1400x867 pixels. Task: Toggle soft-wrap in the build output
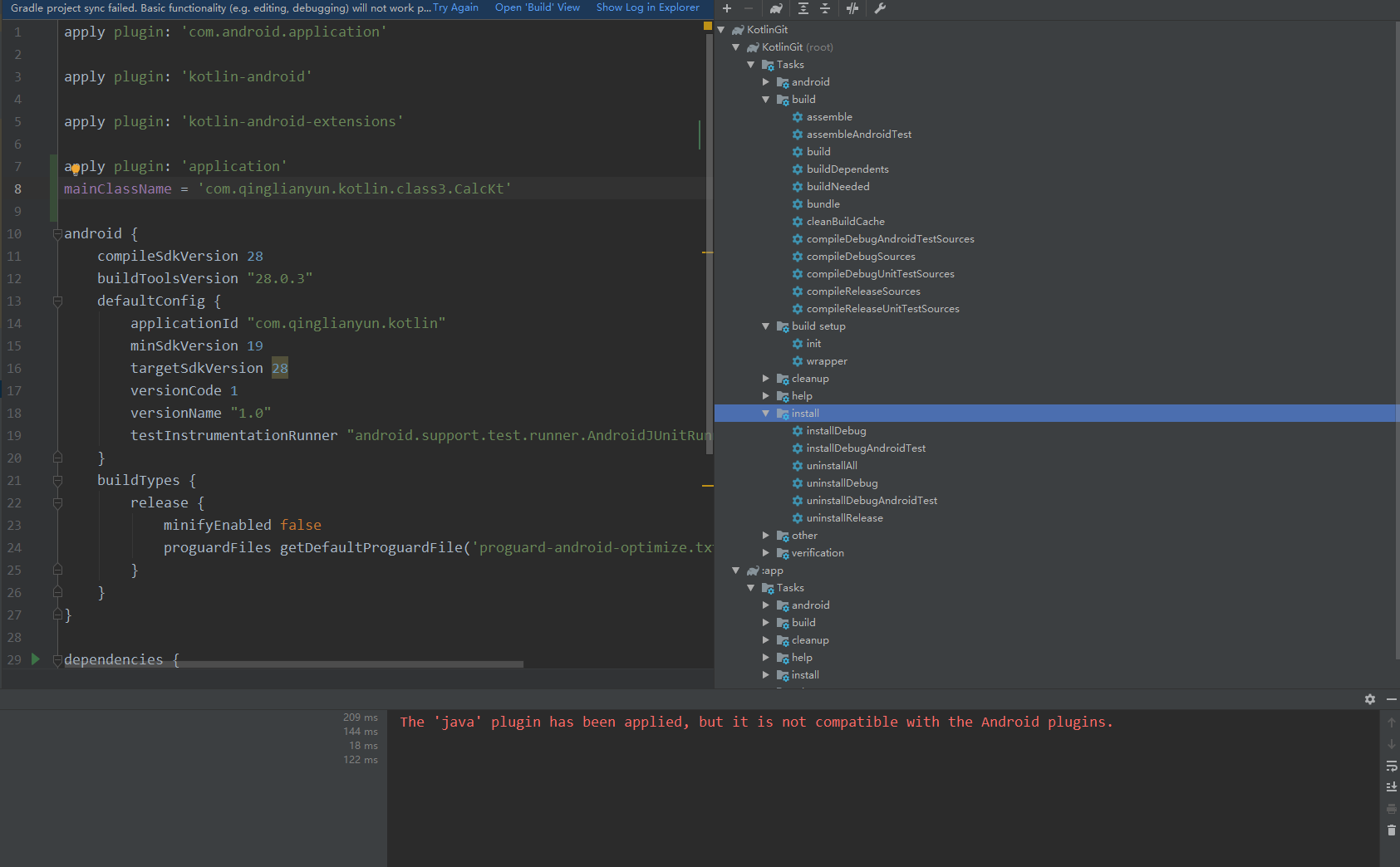(x=1391, y=766)
